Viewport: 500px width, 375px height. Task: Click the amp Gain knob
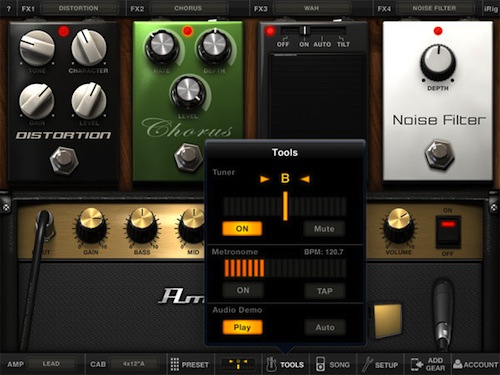pos(91,227)
